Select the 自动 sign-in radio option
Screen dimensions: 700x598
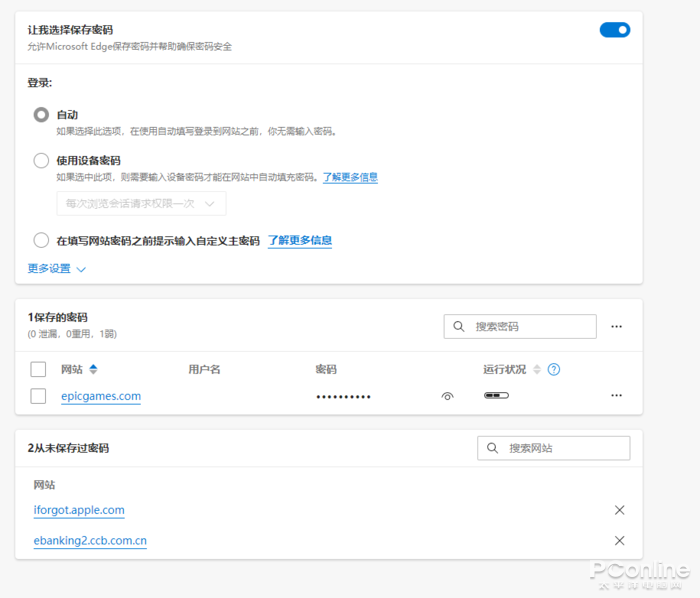click(x=41, y=115)
